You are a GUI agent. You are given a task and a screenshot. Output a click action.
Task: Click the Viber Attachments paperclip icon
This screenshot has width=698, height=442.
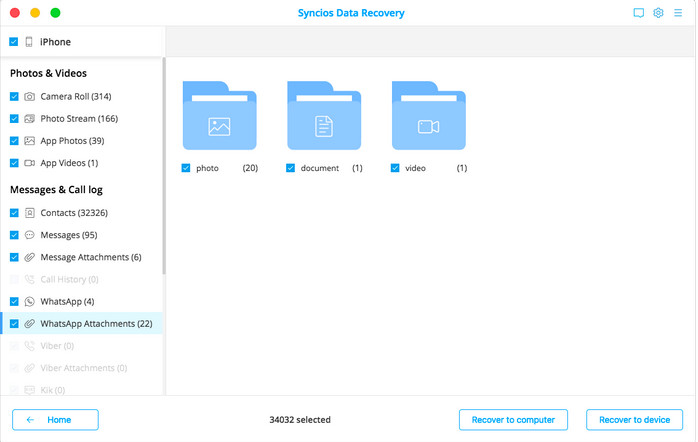click(x=29, y=368)
